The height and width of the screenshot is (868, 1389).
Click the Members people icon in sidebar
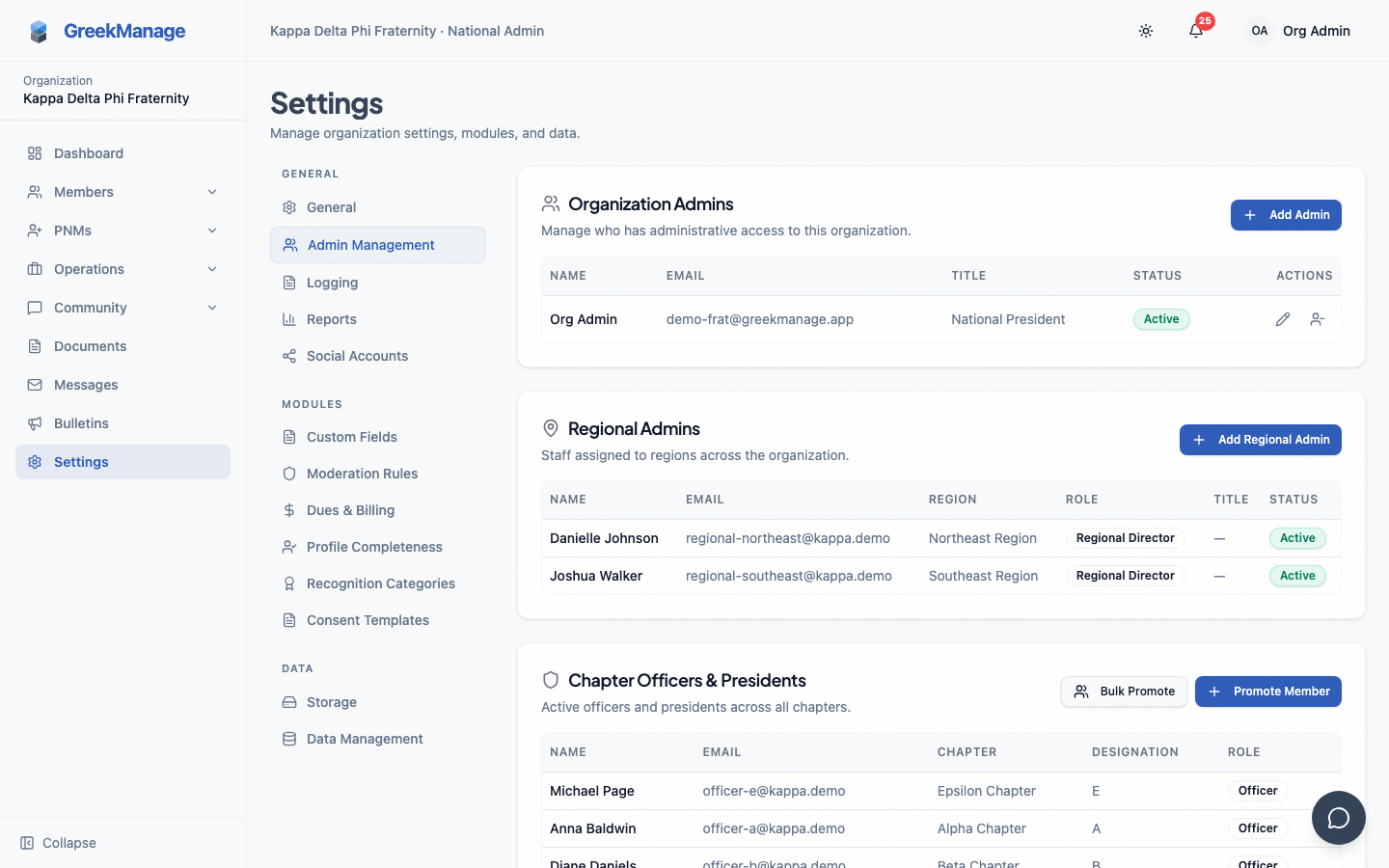(35, 192)
